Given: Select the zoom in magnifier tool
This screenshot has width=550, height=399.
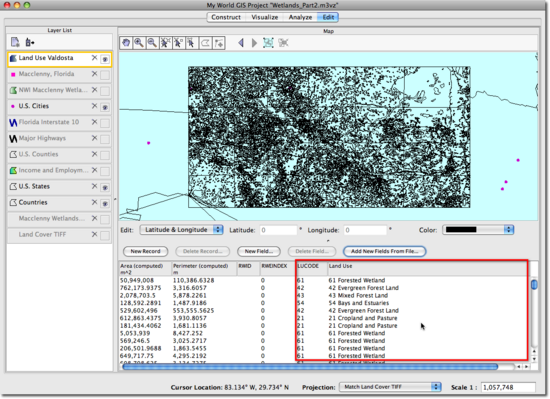Looking at the screenshot, I should [139, 43].
